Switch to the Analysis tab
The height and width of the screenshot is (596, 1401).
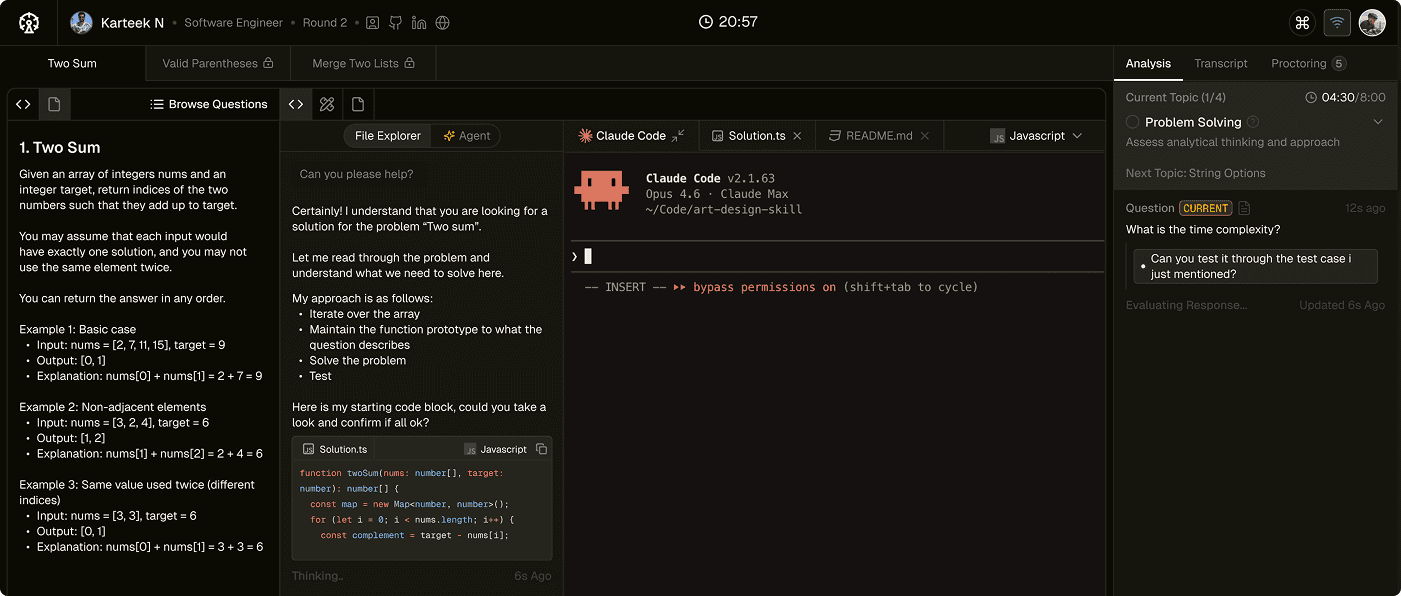(1148, 63)
